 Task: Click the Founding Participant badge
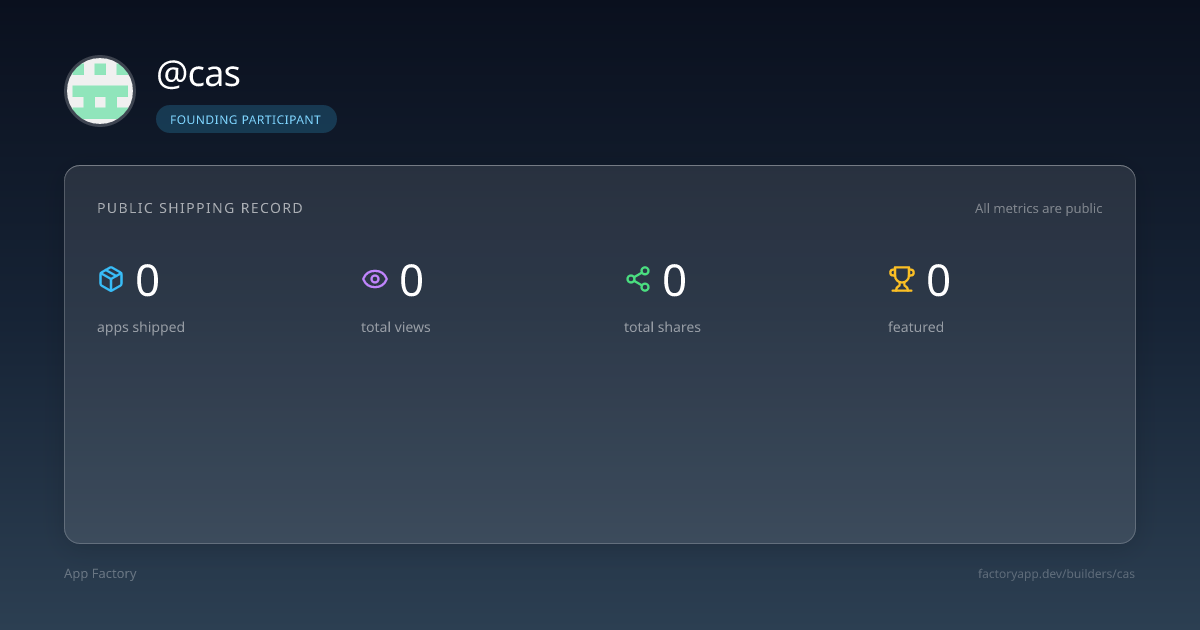(246, 119)
